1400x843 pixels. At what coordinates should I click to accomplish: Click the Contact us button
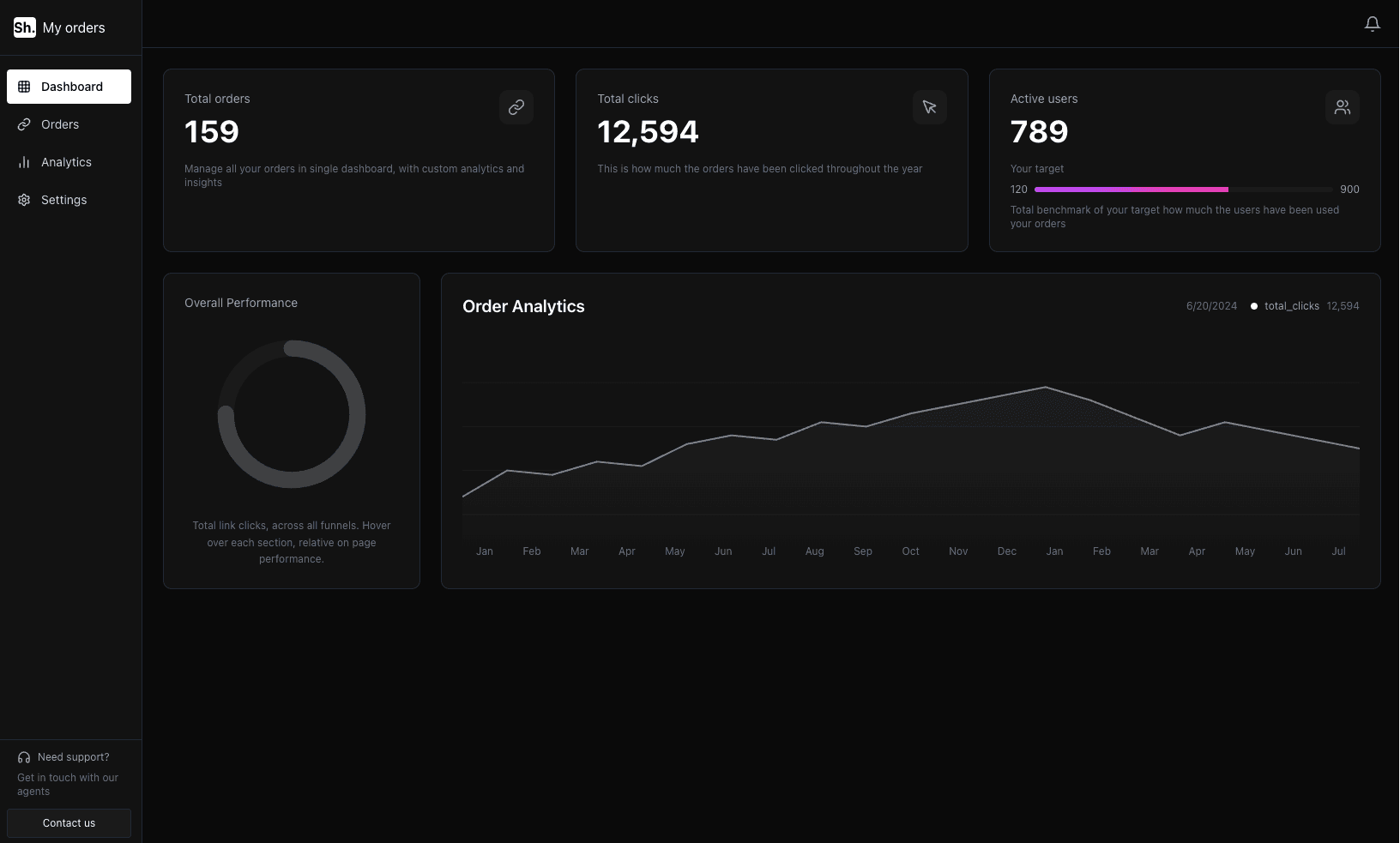click(x=69, y=822)
